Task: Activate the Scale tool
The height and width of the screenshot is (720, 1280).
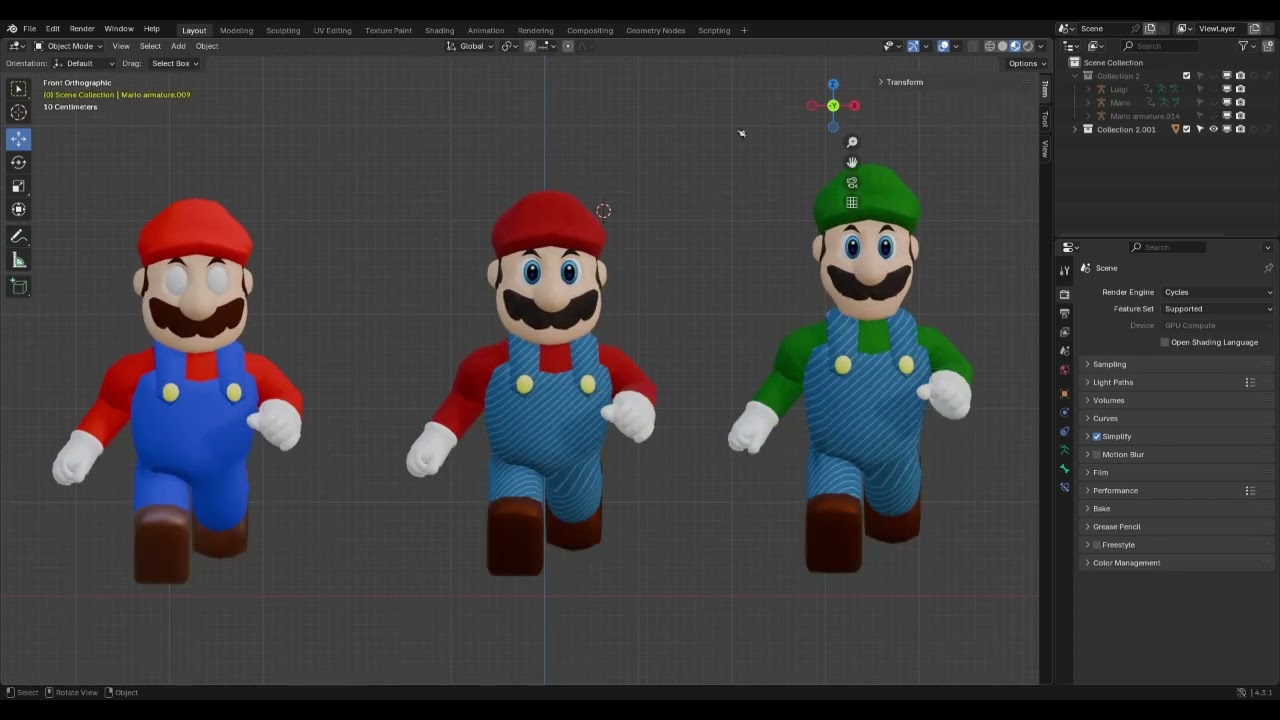Action: (x=18, y=186)
